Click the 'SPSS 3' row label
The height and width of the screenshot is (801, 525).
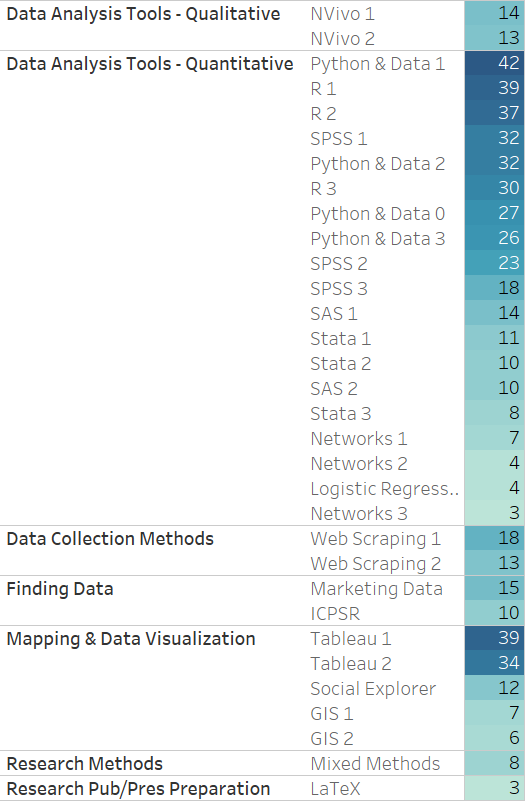pyautogui.click(x=339, y=289)
